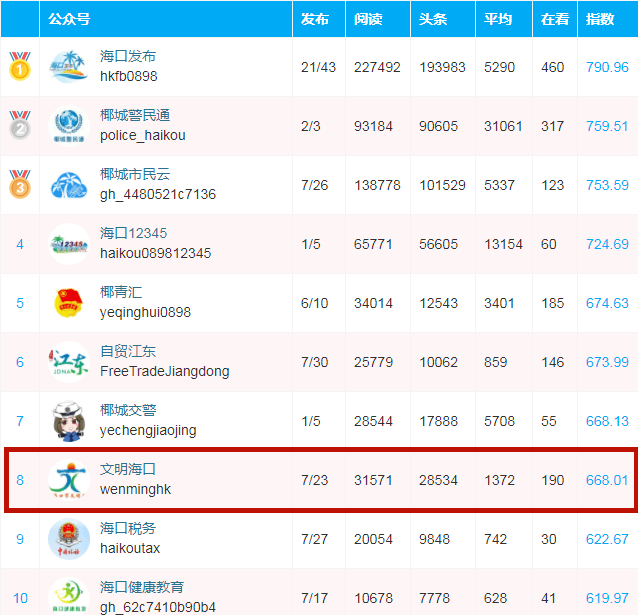
Task: Open the 海口12345 account name link
Action: pos(133,233)
